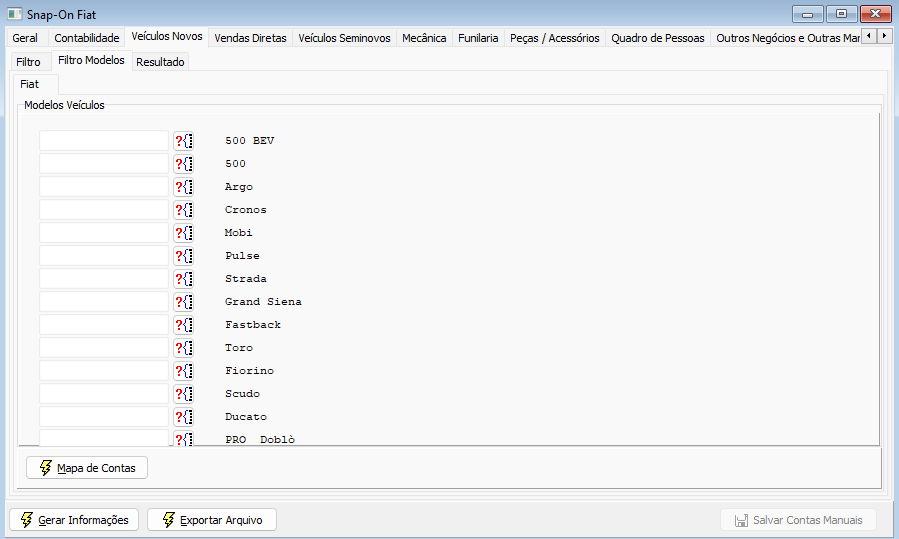Click the Grand Siena model label
This screenshot has height=539, width=899.
[263, 302]
